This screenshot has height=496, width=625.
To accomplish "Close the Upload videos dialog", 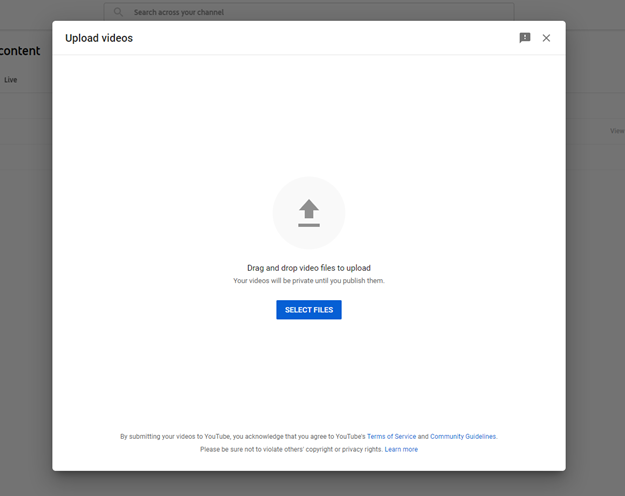I will (546, 38).
